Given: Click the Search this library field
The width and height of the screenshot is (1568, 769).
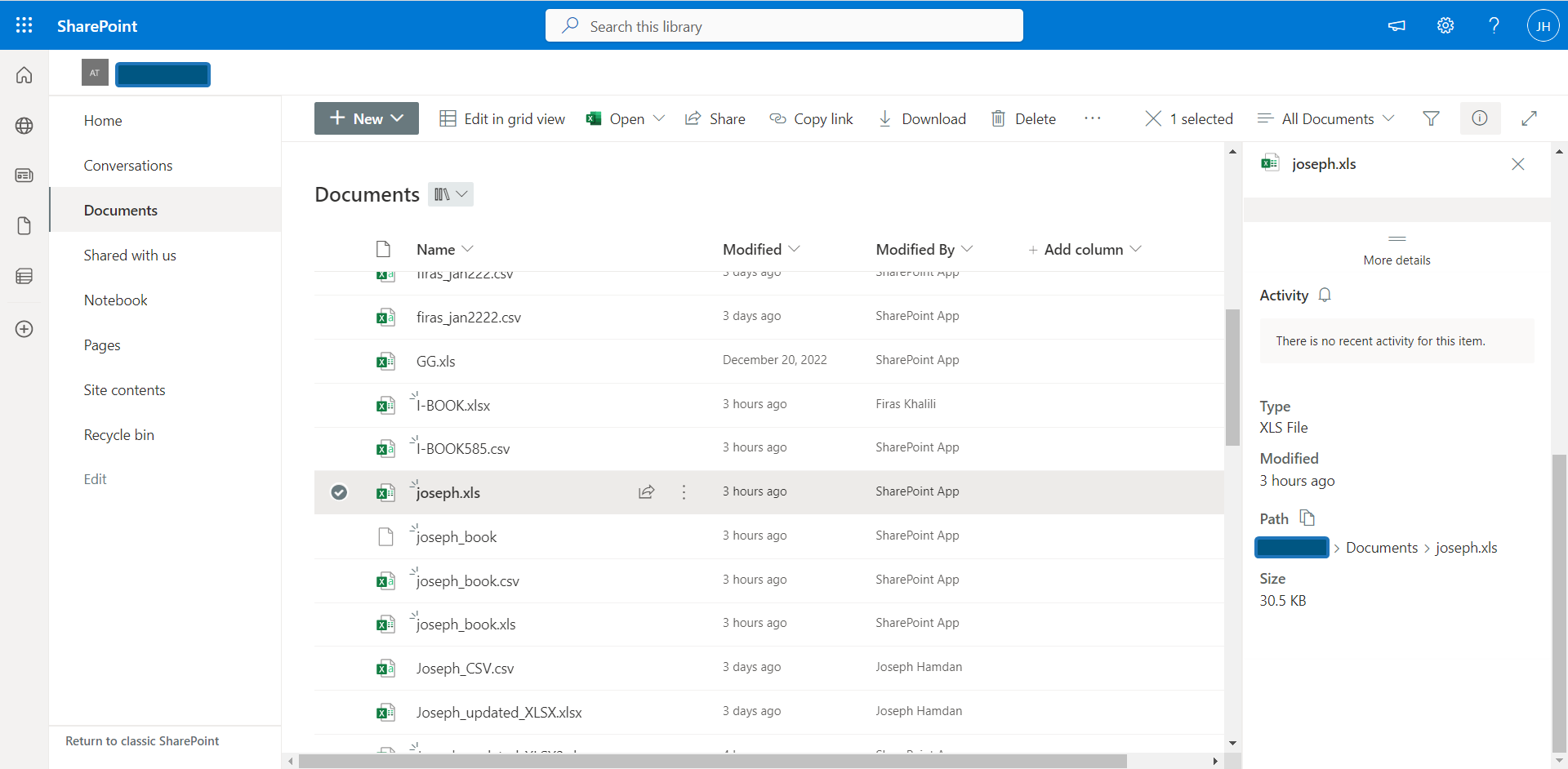Looking at the screenshot, I should click(784, 25).
